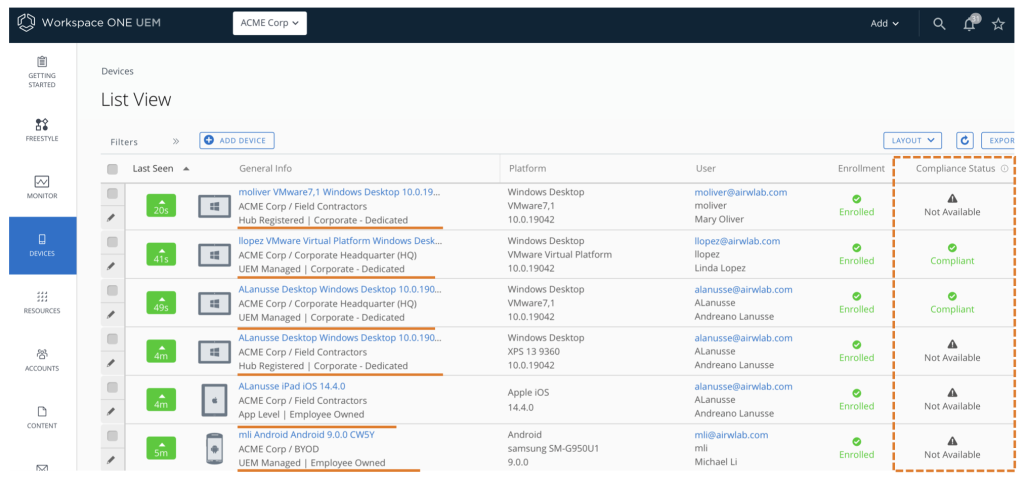Click the star favorites icon
This screenshot has height=487, width=1024.
pos(998,24)
